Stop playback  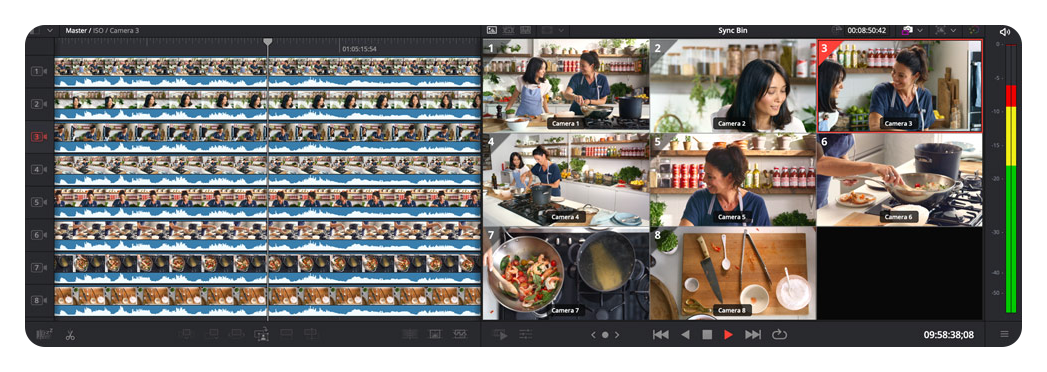click(x=707, y=335)
